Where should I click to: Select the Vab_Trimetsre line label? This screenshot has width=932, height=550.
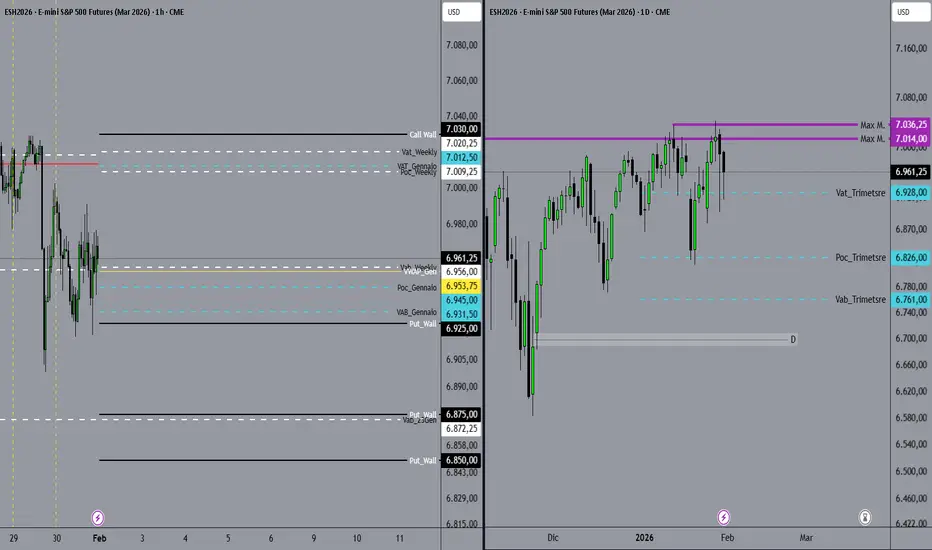(860, 300)
